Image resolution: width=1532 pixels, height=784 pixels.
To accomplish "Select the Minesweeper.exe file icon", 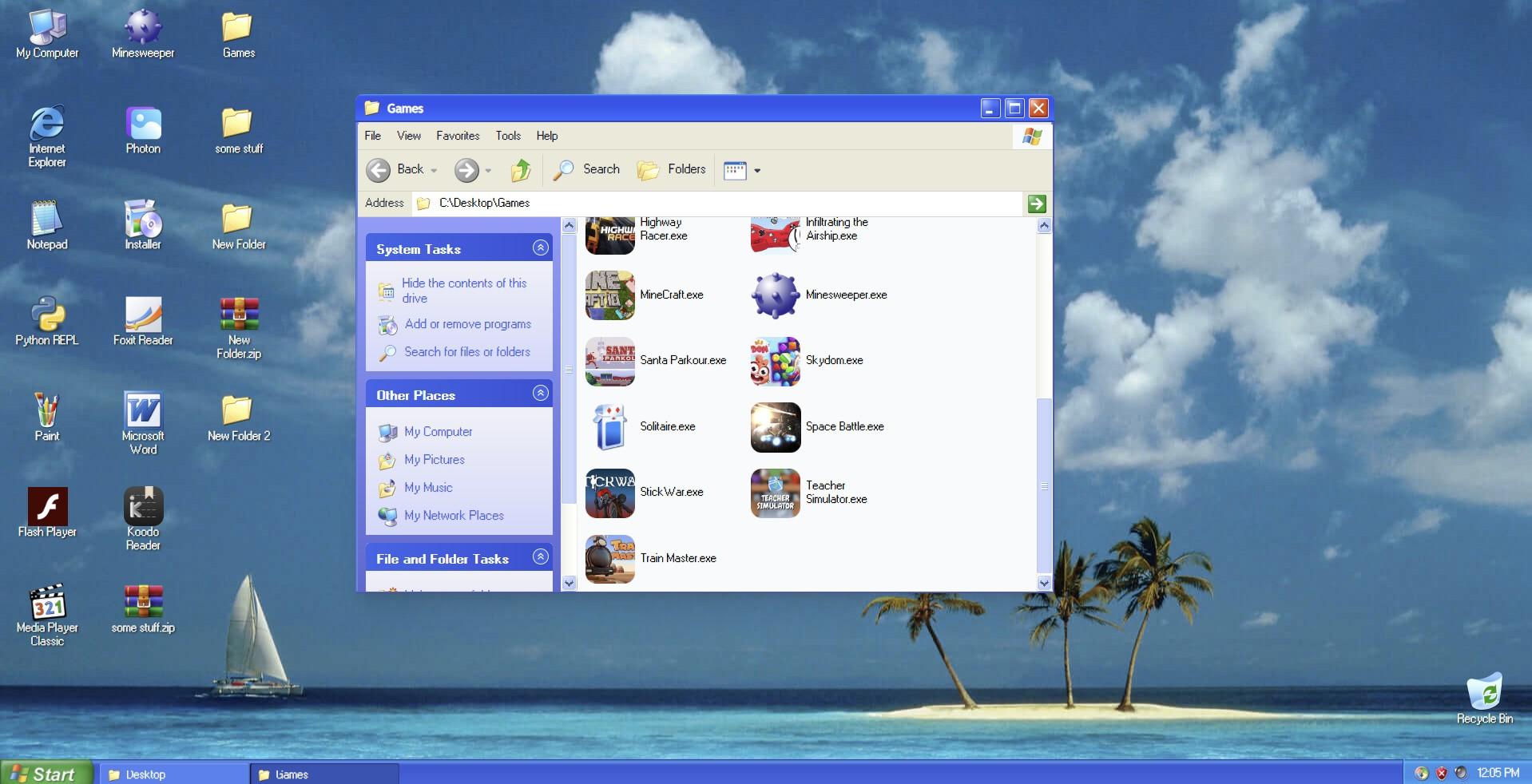I will coord(775,295).
